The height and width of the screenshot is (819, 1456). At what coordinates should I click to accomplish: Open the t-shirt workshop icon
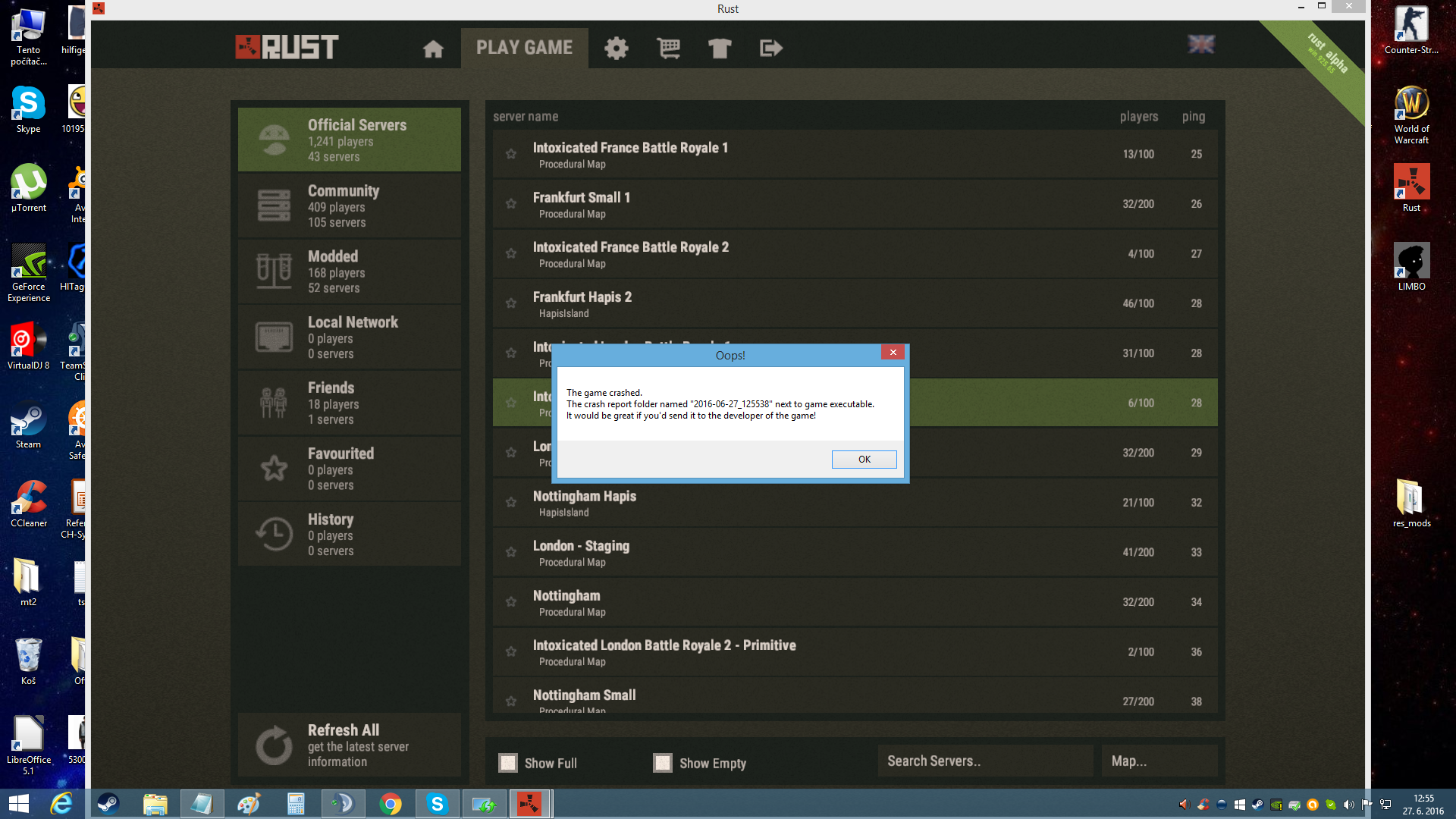pyautogui.click(x=720, y=49)
